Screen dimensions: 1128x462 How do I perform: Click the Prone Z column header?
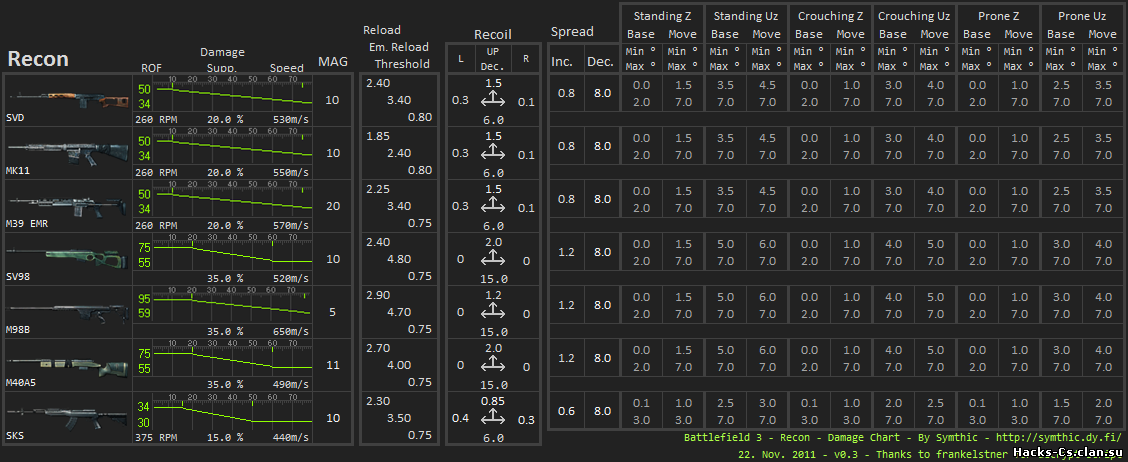[998, 15]
